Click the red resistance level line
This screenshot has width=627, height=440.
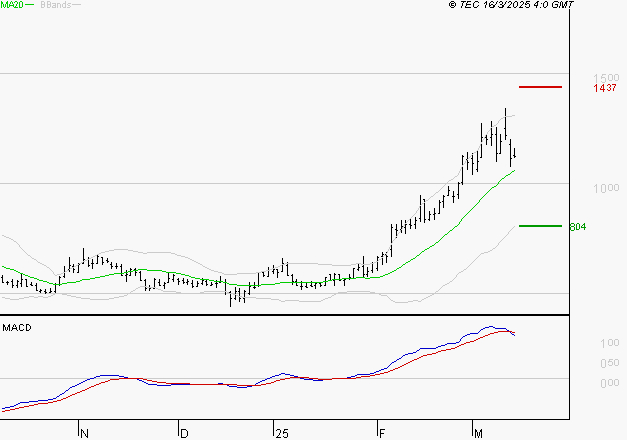pos(540,87)
